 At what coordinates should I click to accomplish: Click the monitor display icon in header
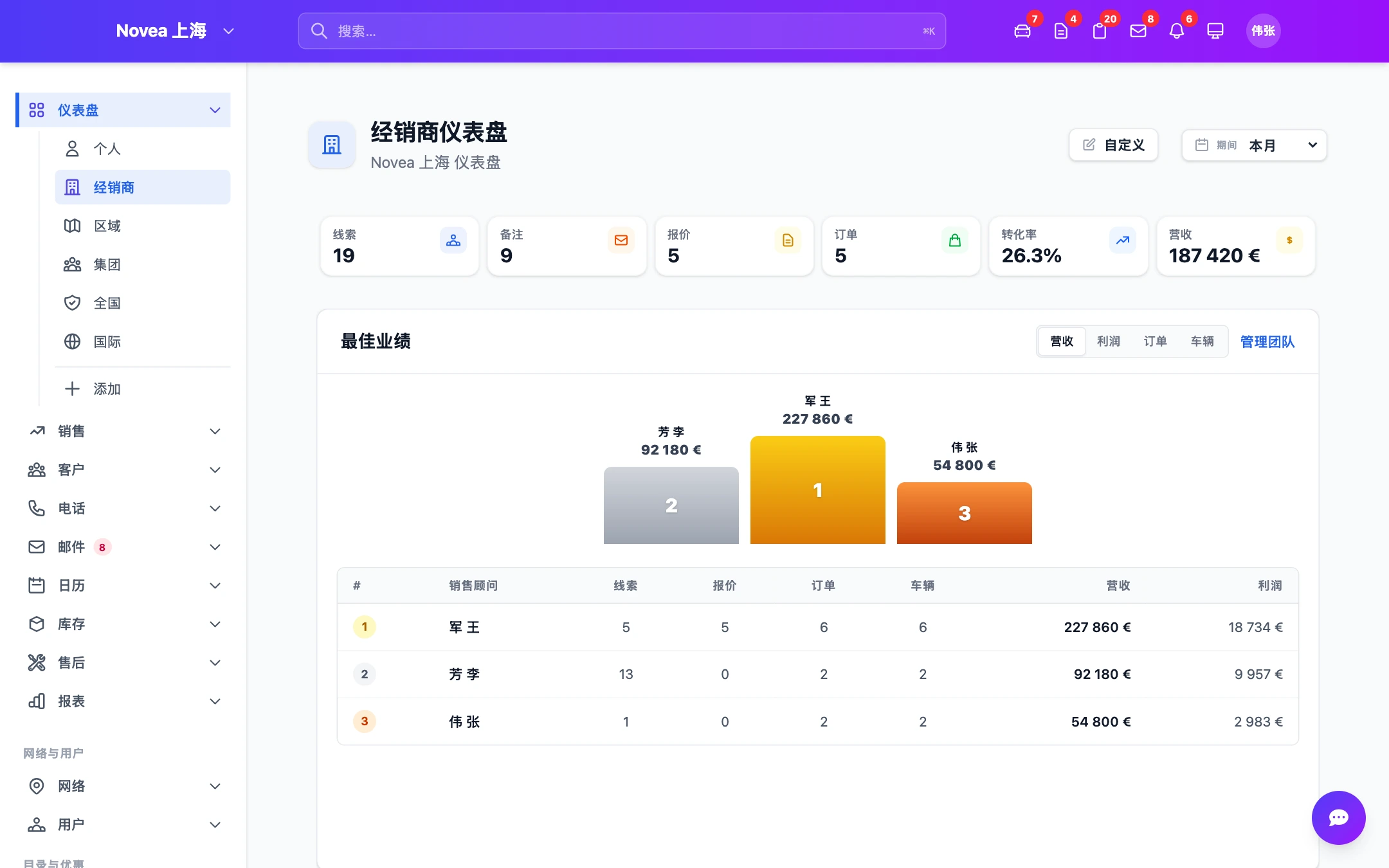tap(1215, 31)
